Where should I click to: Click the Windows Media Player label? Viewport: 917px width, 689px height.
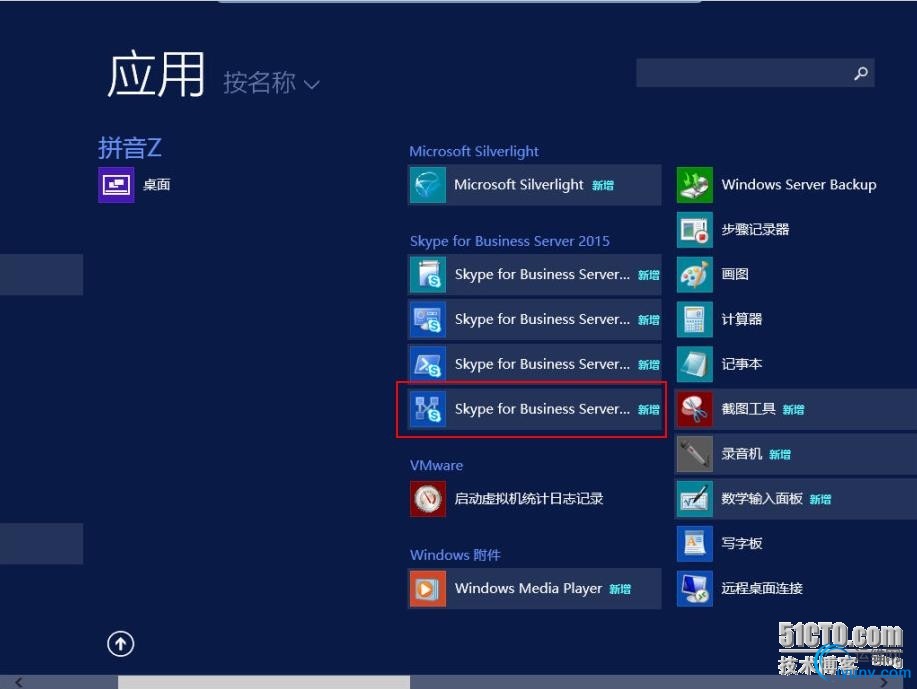click(x=528, y=588)
